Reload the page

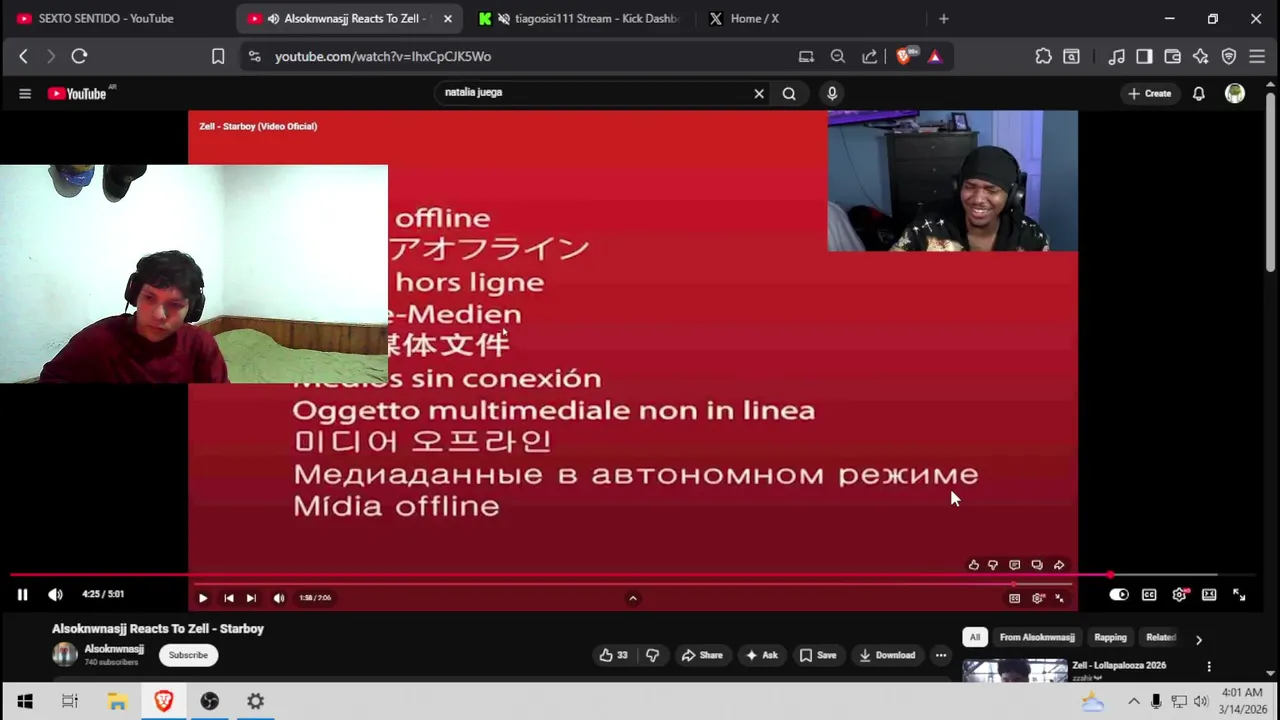click(79, 56)
